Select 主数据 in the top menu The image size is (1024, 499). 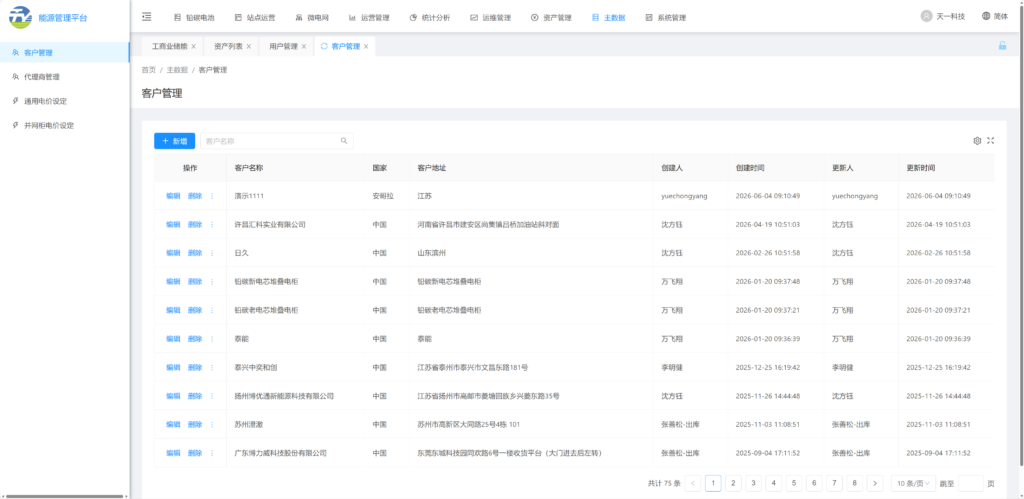coord(609,18)
